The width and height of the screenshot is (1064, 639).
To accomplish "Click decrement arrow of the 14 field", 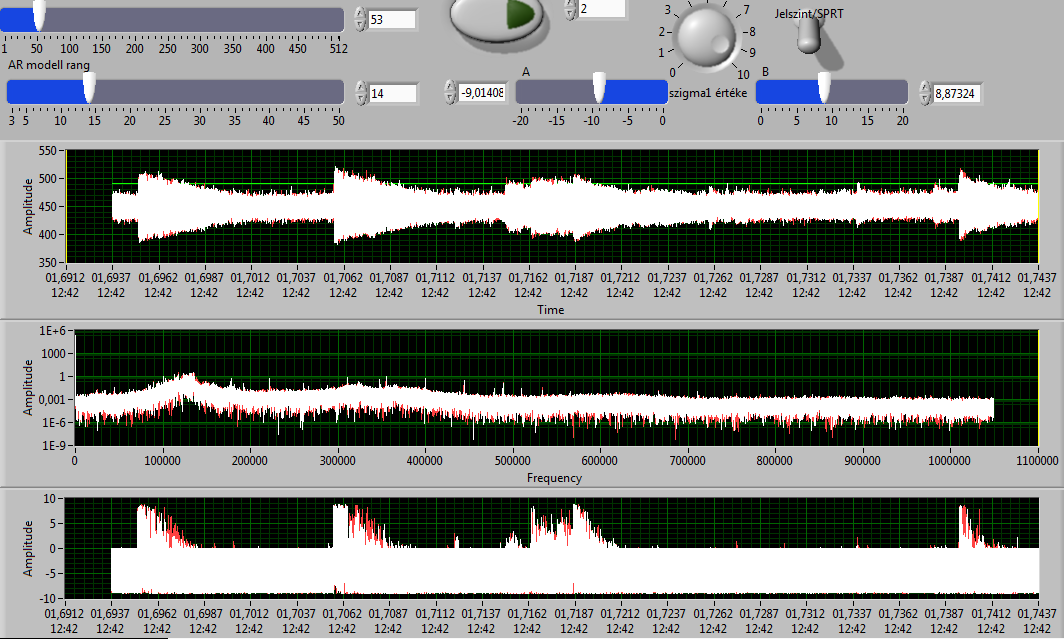I will coord(361,99).
